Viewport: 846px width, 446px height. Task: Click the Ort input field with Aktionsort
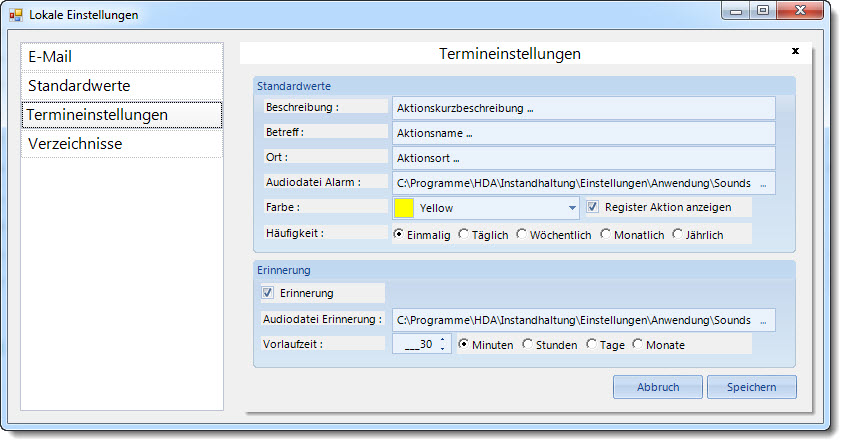(584, 159)
